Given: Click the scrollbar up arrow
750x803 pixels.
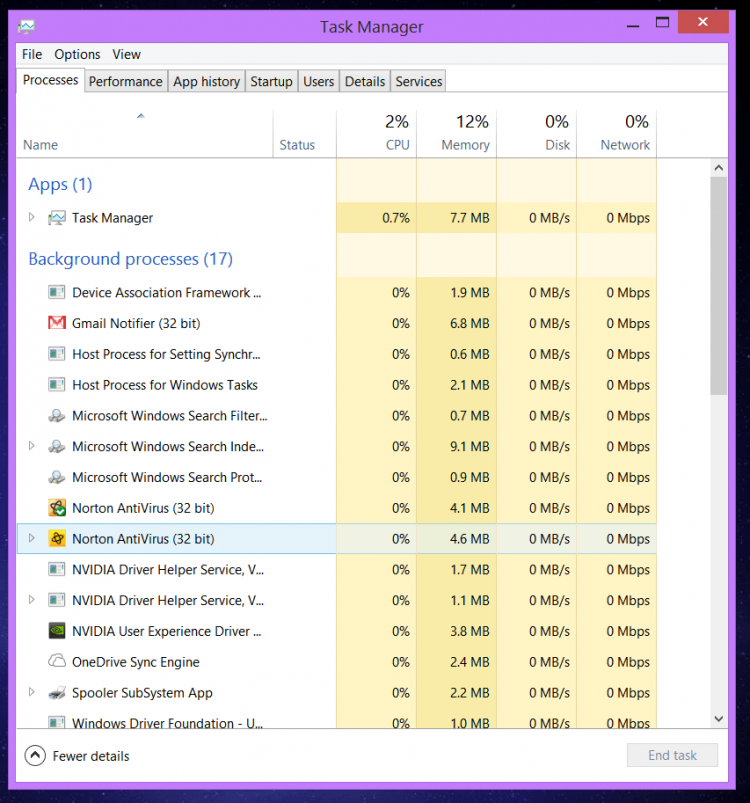Looking at the screenshot, I should (x=719, y=168).
